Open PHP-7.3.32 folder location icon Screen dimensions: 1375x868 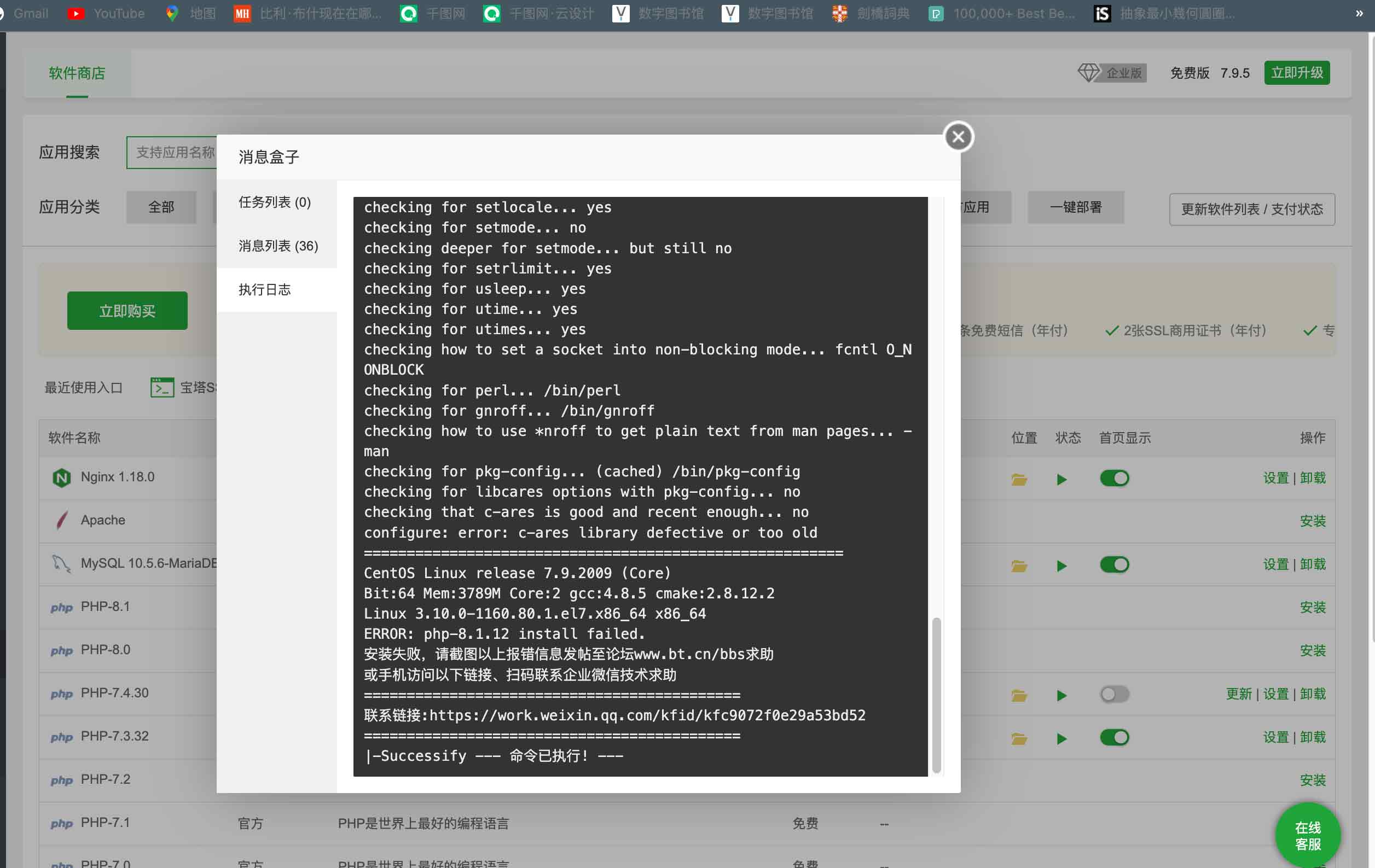pos(1019,738)
